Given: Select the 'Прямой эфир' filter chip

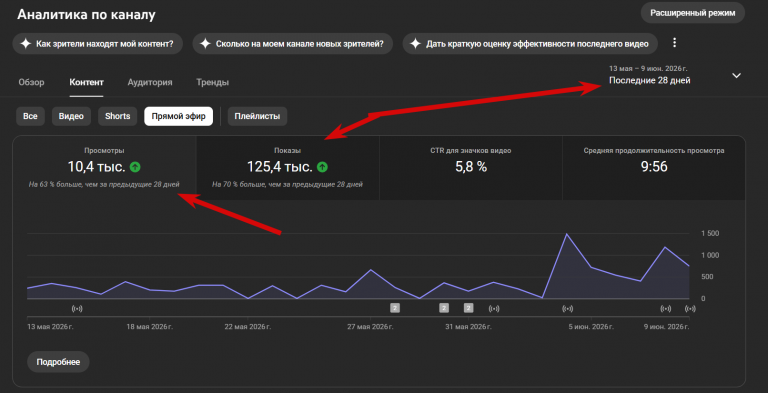Looking at the screenshot, I should tap(178, 117).
